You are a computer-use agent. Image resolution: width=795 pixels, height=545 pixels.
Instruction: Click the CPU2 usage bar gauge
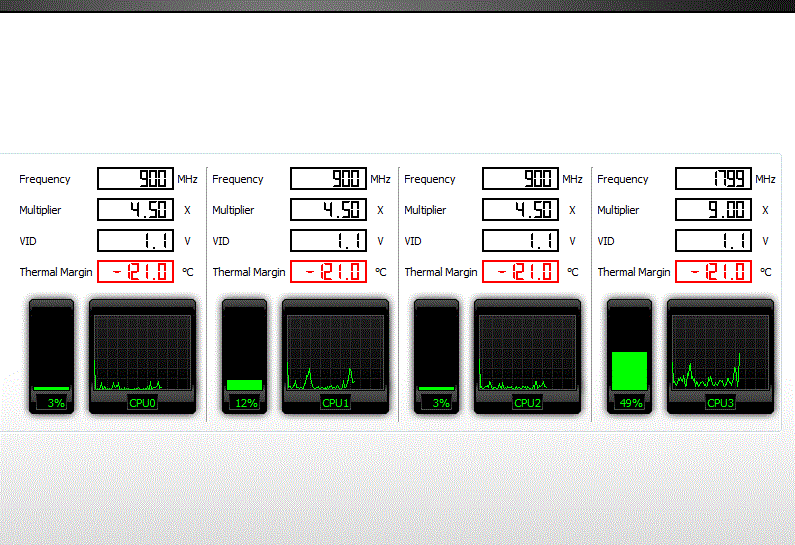tap(437, 356)
